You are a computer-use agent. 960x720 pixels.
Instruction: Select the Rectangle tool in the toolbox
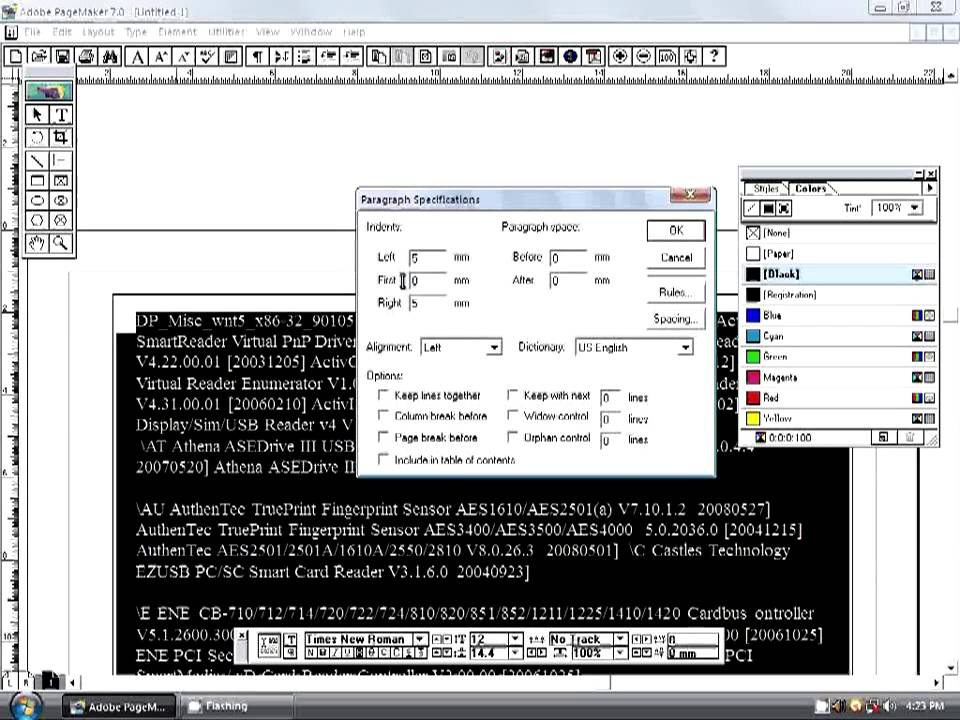coord(37,181)
